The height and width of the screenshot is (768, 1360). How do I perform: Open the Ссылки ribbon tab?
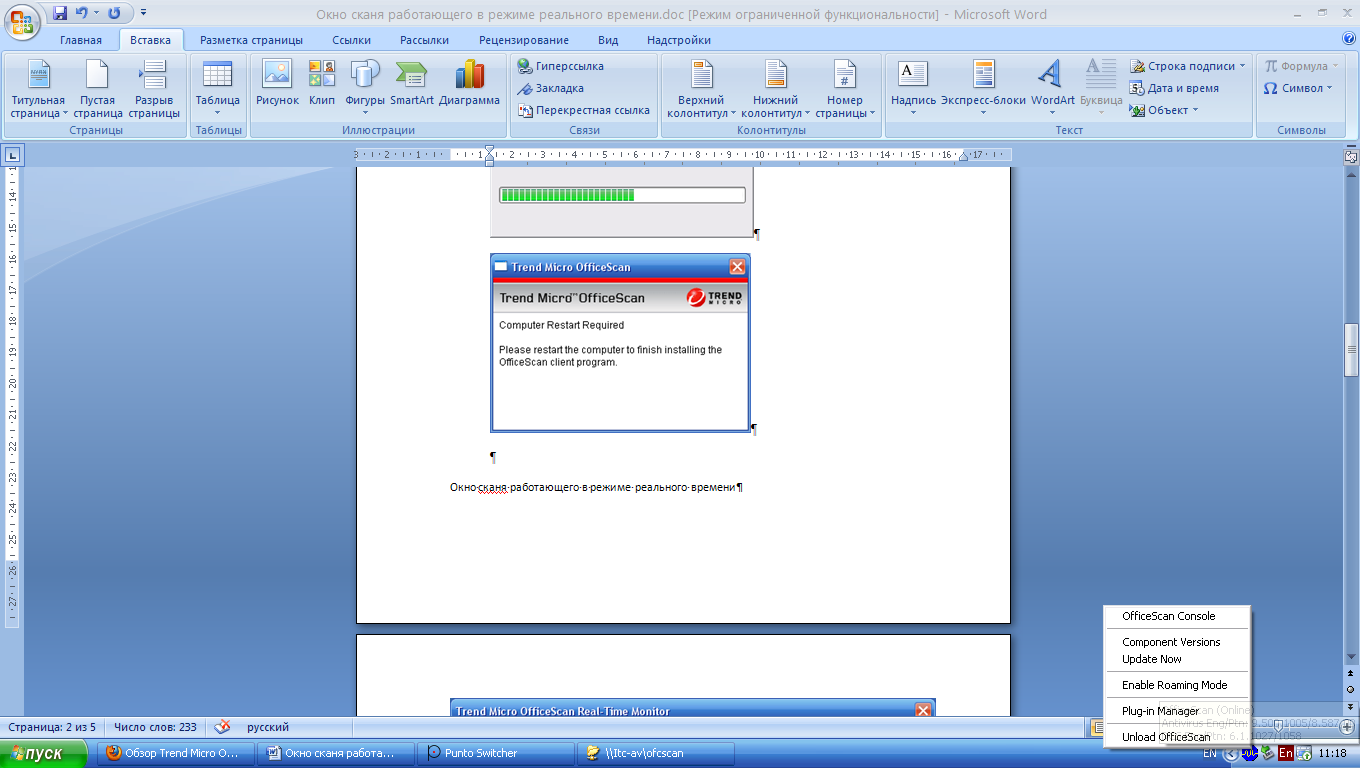[x=352, y=40]
